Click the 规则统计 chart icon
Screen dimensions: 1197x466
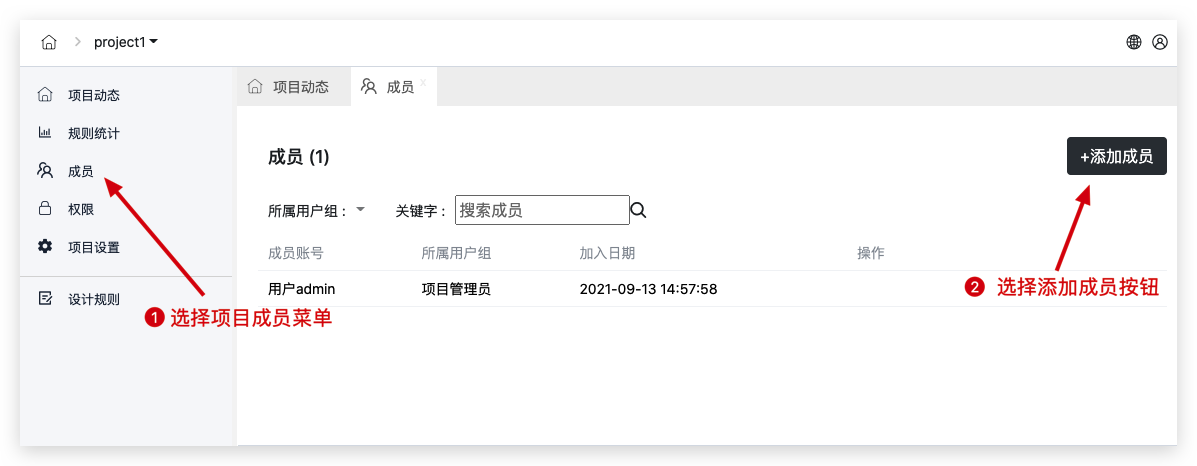point(45,133)
